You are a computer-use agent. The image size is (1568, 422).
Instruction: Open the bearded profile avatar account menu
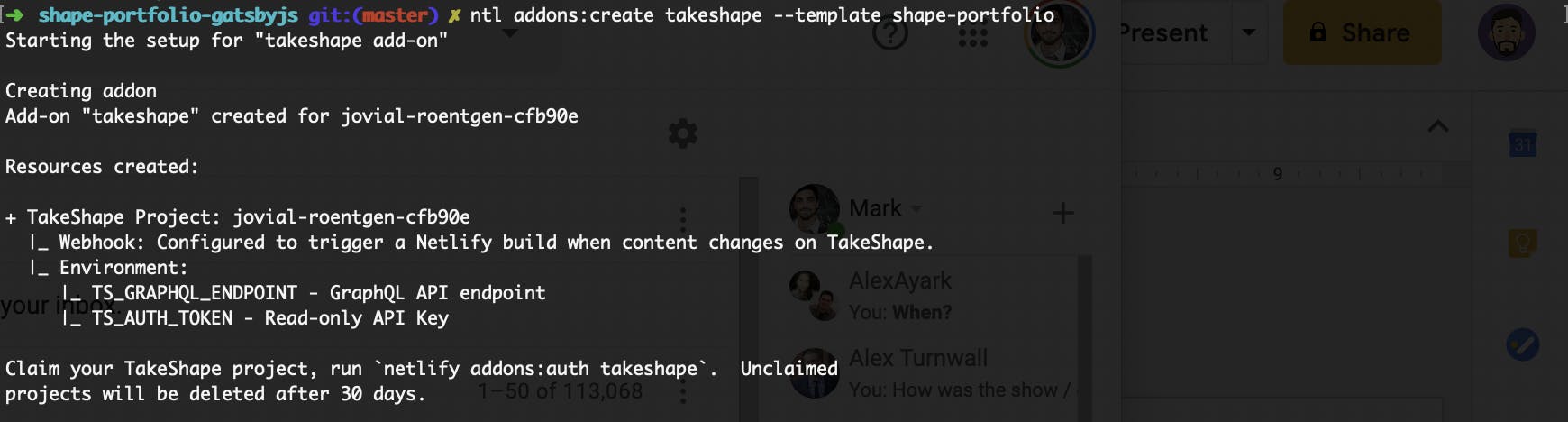1506,32
